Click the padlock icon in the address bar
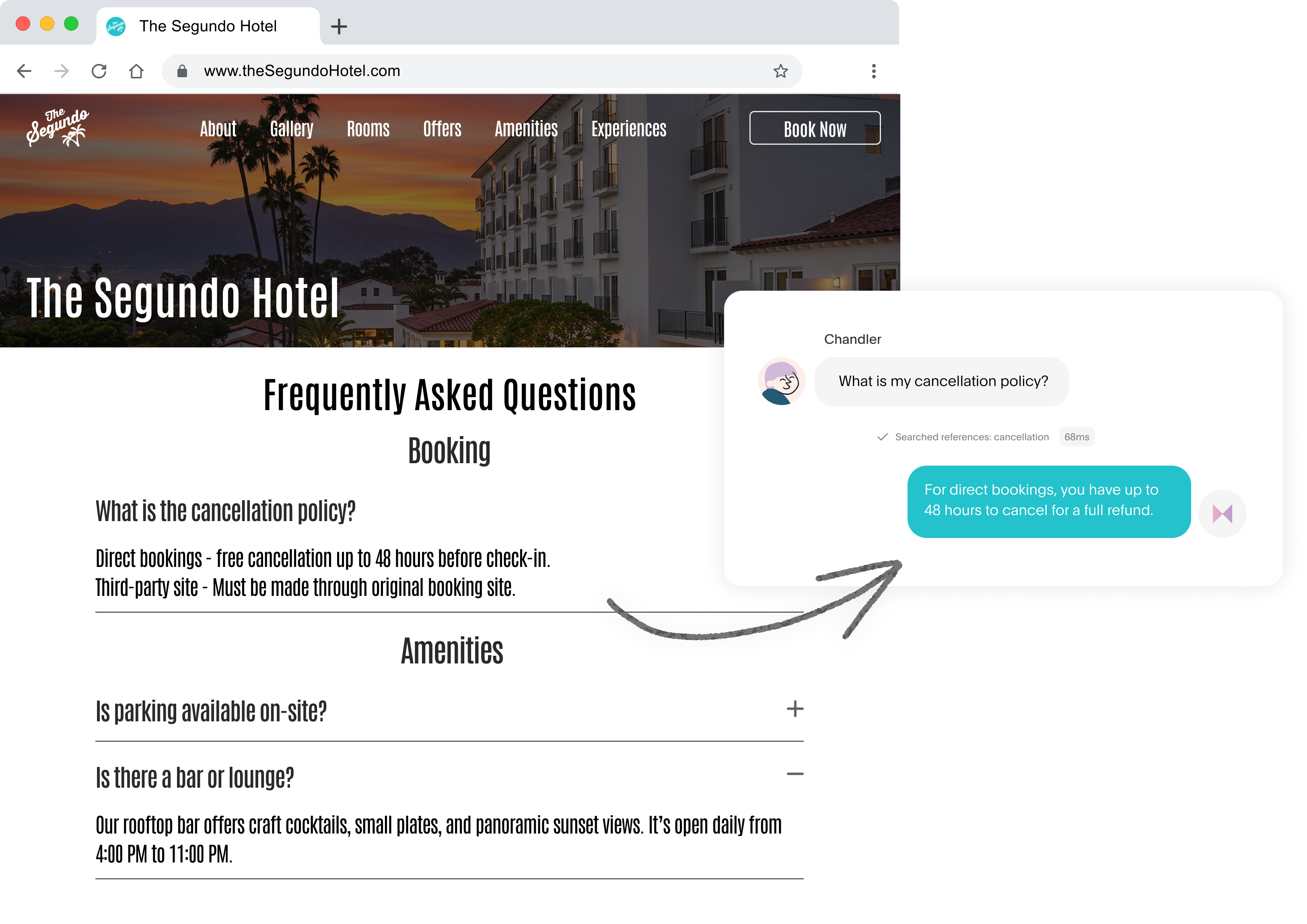 click(182, 70)
